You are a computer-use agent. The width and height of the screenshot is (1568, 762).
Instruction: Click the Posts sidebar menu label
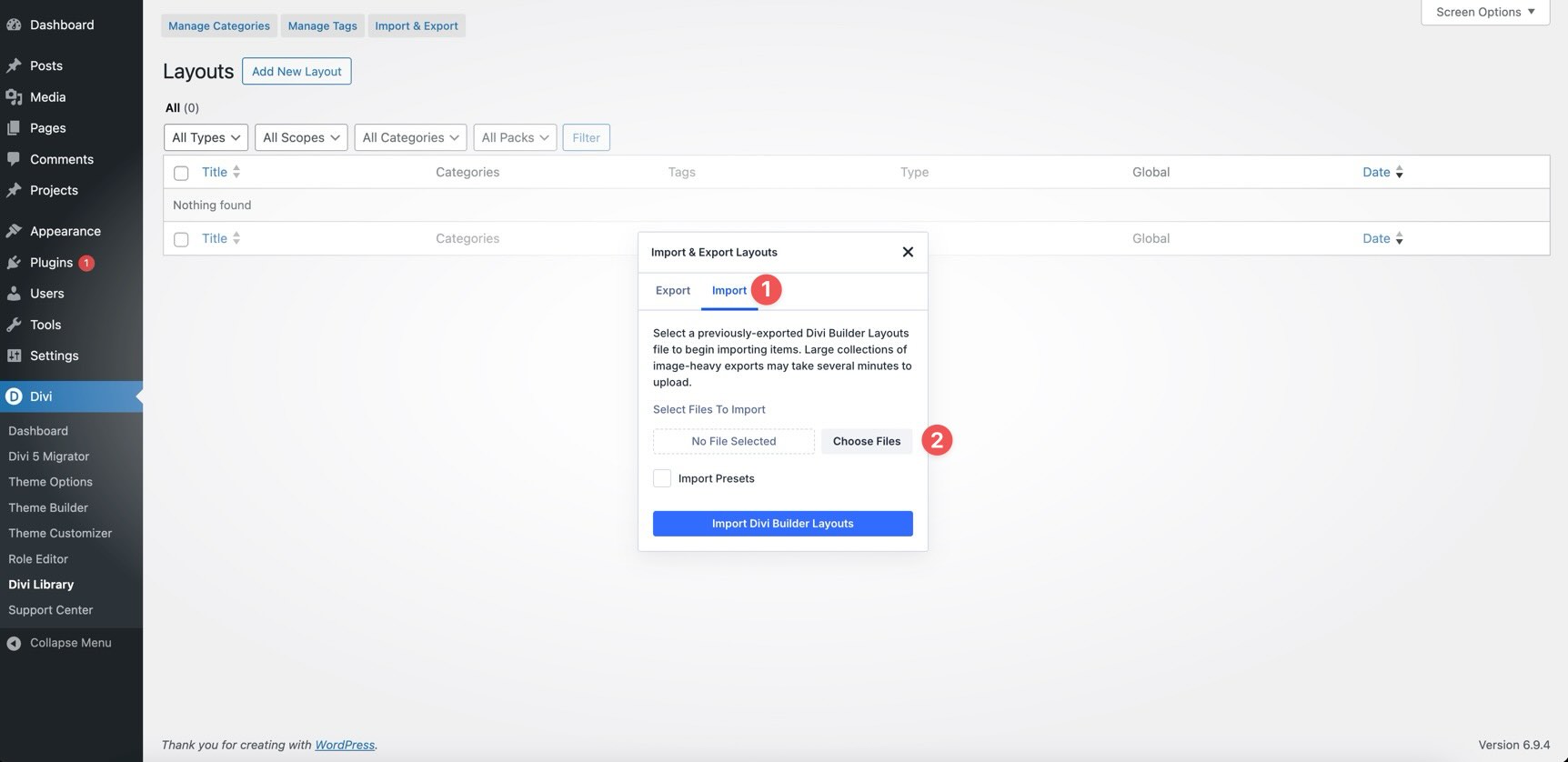pyautogui.click(x=46, y=65)
